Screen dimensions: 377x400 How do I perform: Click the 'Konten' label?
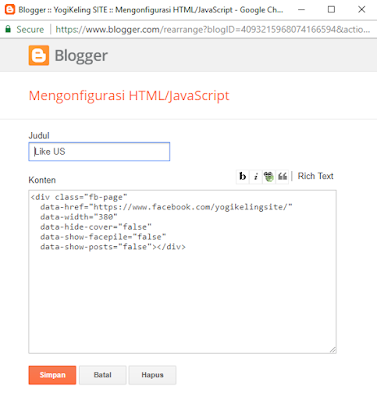tap(42, 180)
